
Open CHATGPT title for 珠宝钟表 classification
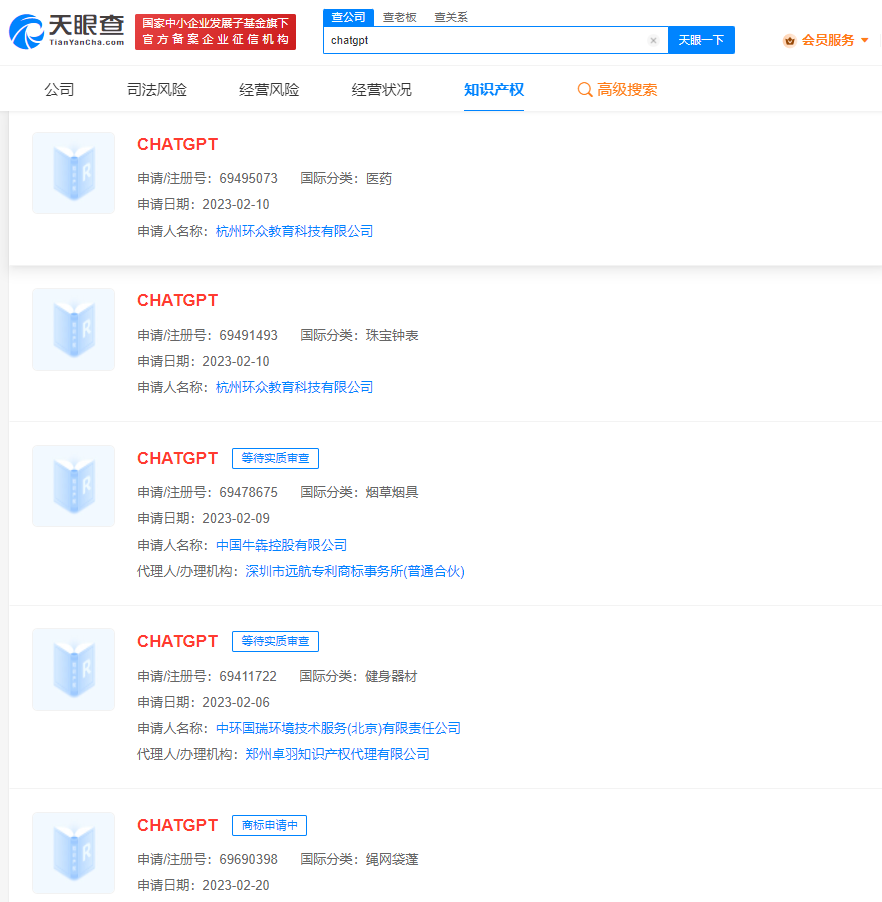(x=178, y=300)
